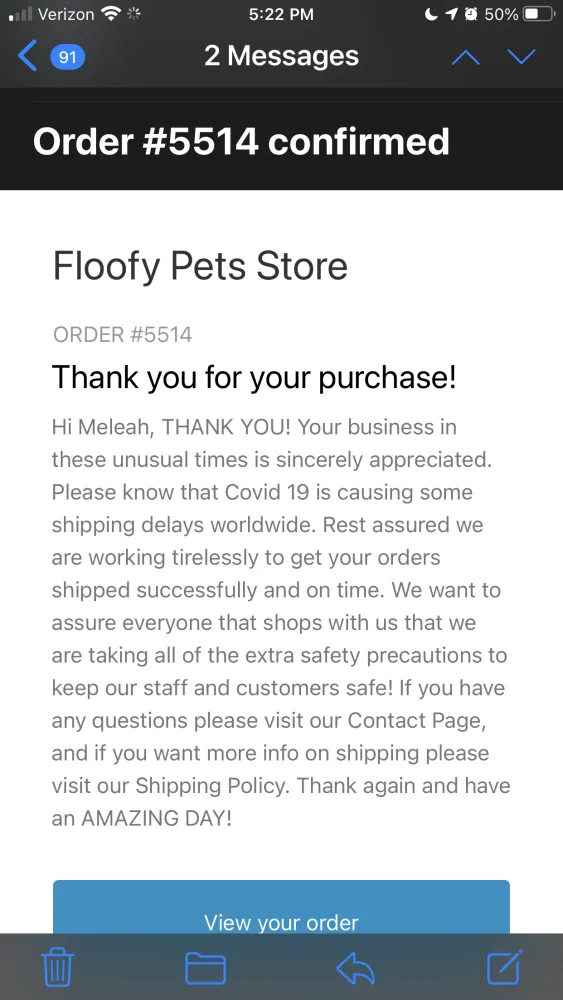Screen dimensions: 563x1000
Task: Tap the Do Not Disturb moon icon
Action: point(432,14)
